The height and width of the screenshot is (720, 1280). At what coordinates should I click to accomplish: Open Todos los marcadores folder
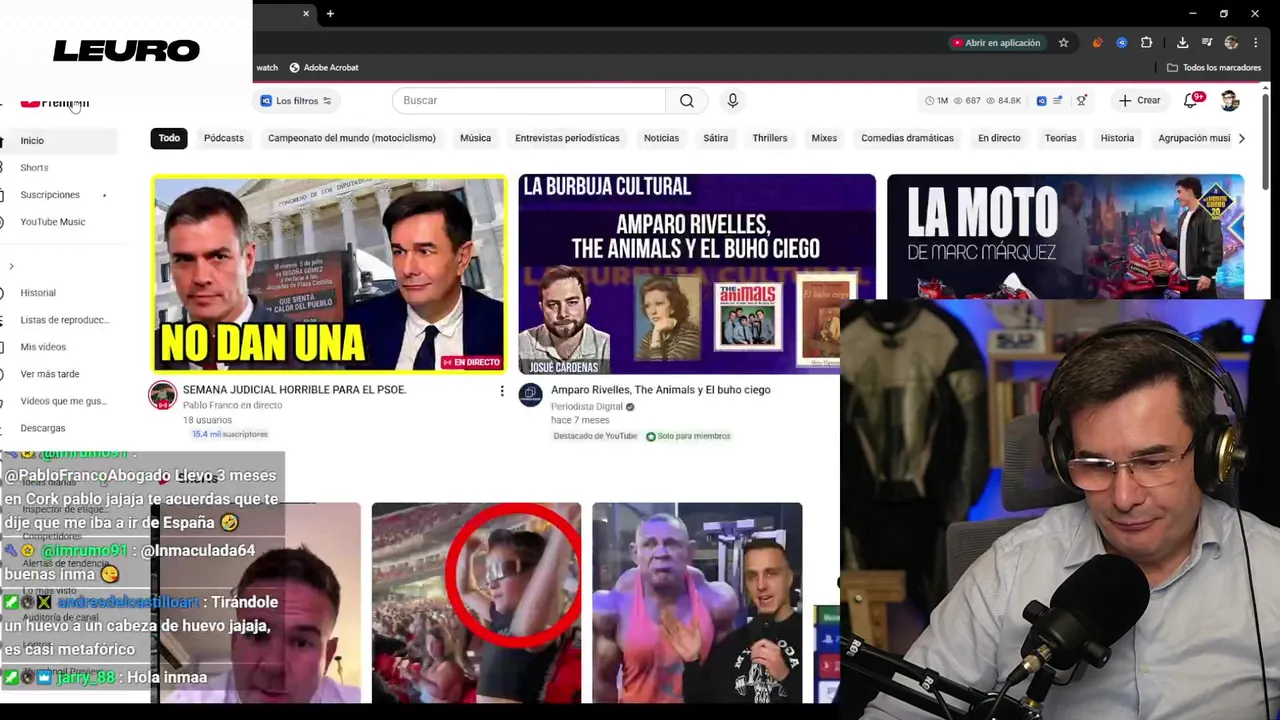1214,68
